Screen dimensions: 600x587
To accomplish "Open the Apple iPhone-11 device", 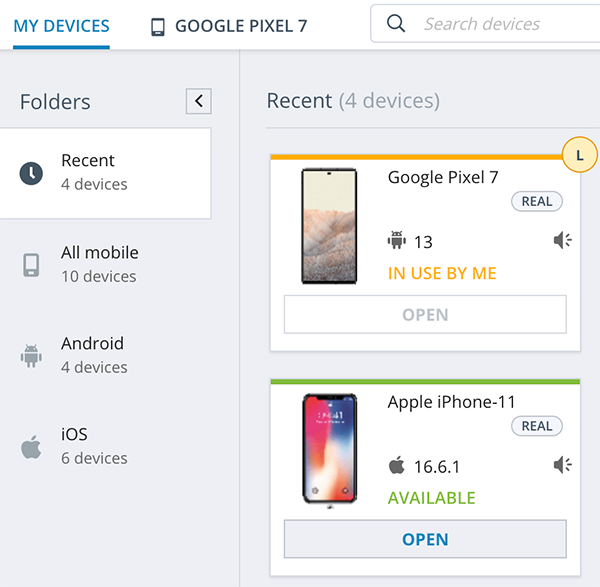I will 425,539.
